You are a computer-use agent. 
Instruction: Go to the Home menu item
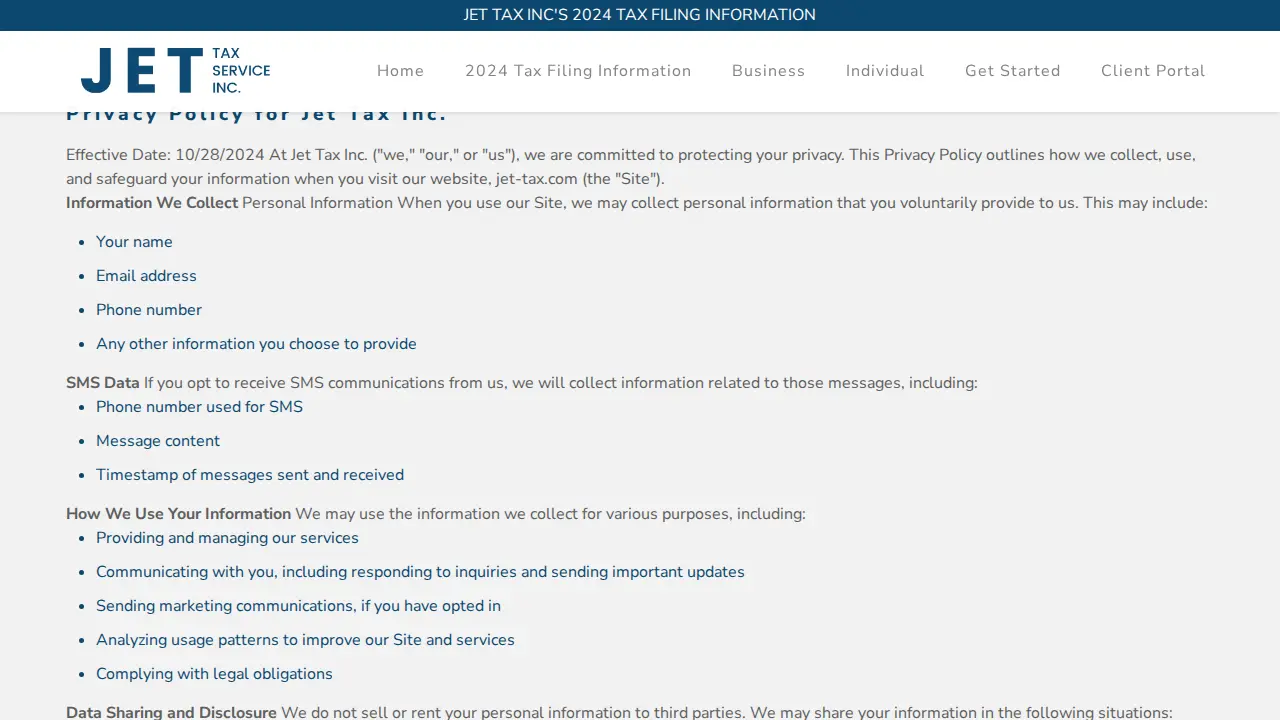(400, 71)
